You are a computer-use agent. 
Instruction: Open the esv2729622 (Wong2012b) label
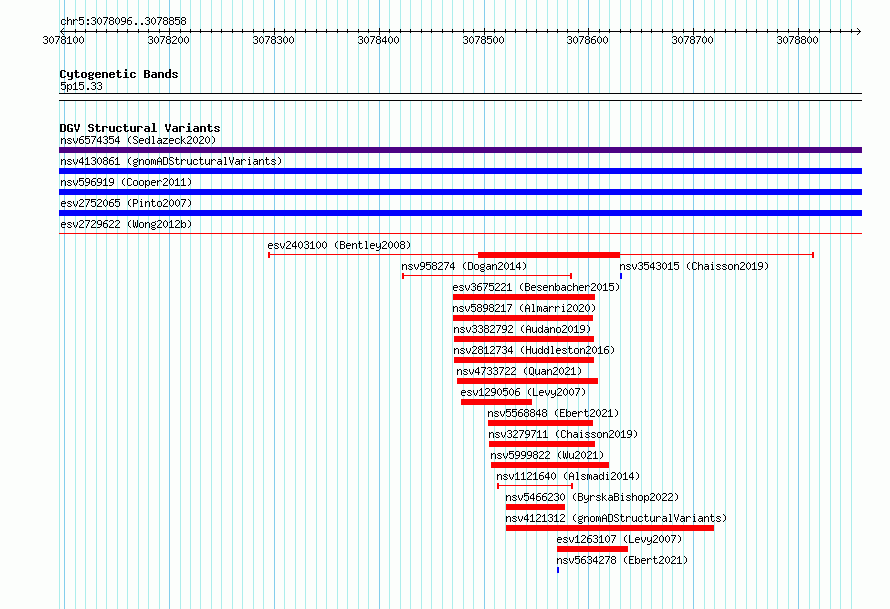tap(126, 224)
